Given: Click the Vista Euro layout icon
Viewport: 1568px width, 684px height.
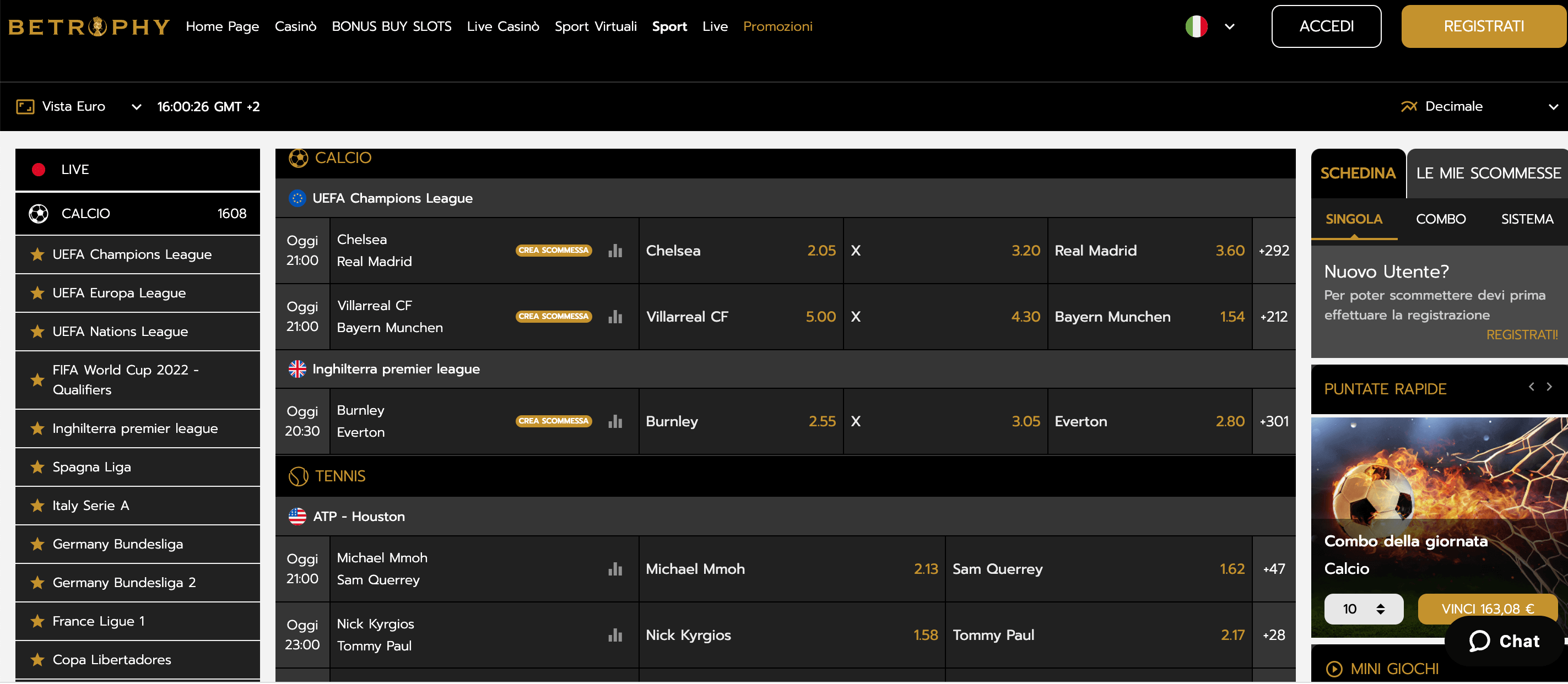Looking at the screenshot, I should (25, 107).
